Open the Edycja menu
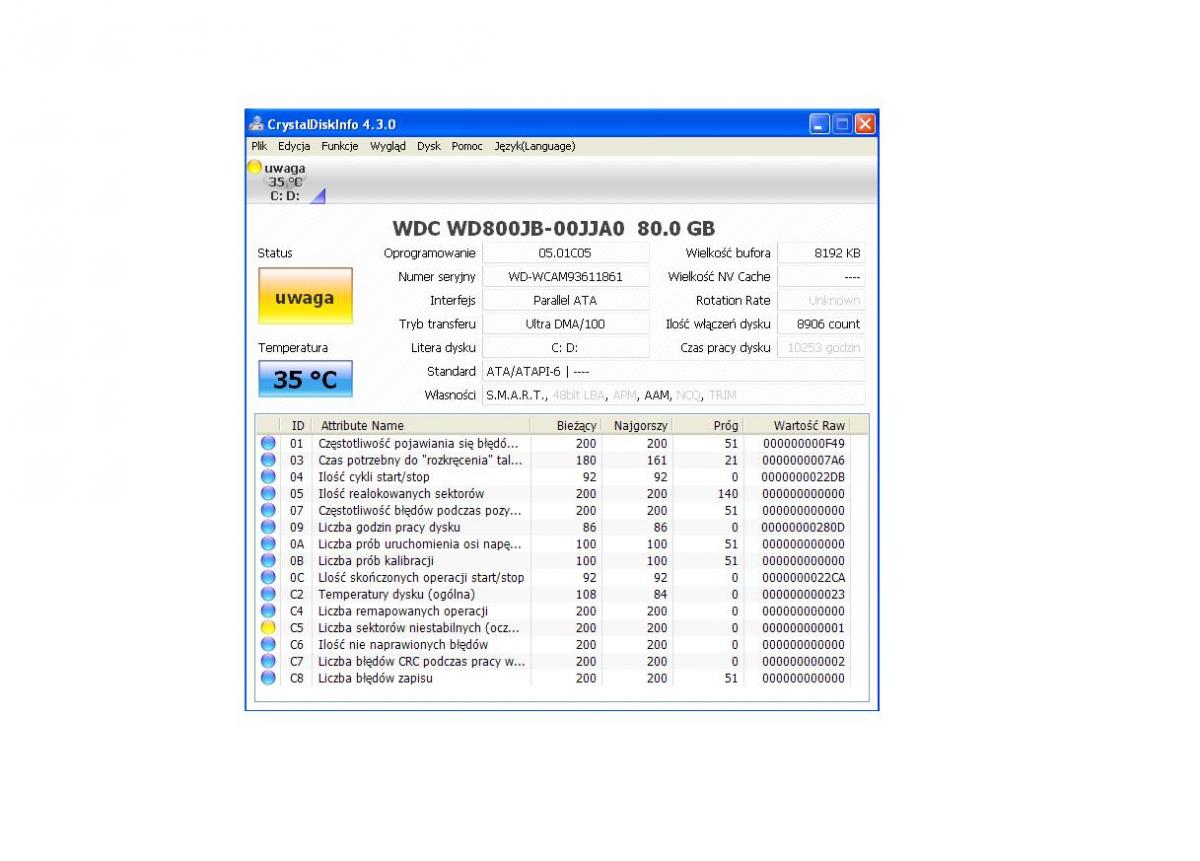Screen dimensions: 1200x861 point(294,146)
